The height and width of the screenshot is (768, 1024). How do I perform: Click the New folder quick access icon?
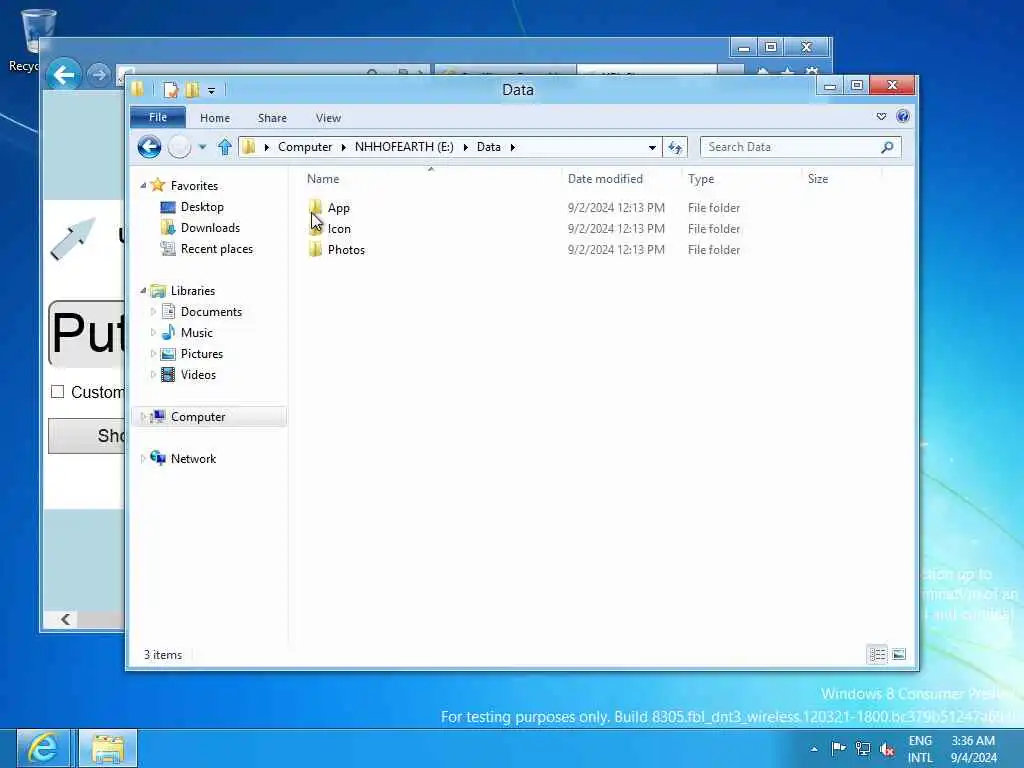[x=192, y=89]
